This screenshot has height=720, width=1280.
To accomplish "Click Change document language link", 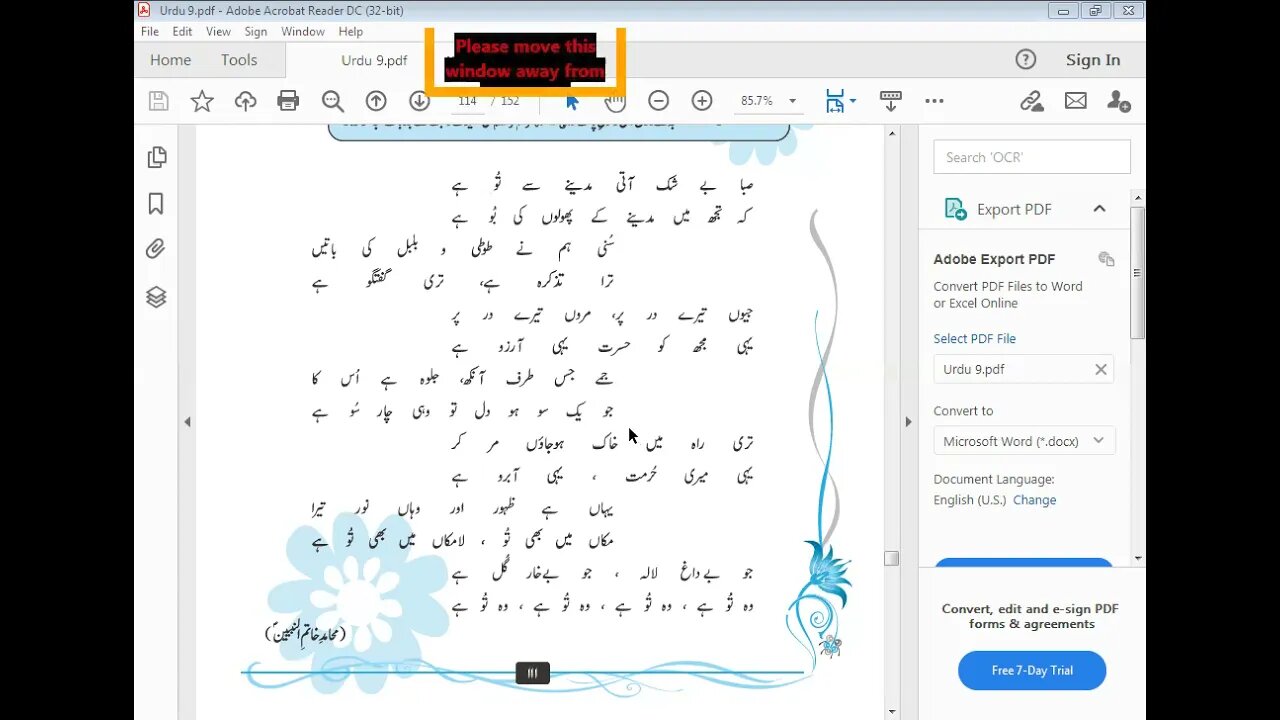I will point(1034,500).
